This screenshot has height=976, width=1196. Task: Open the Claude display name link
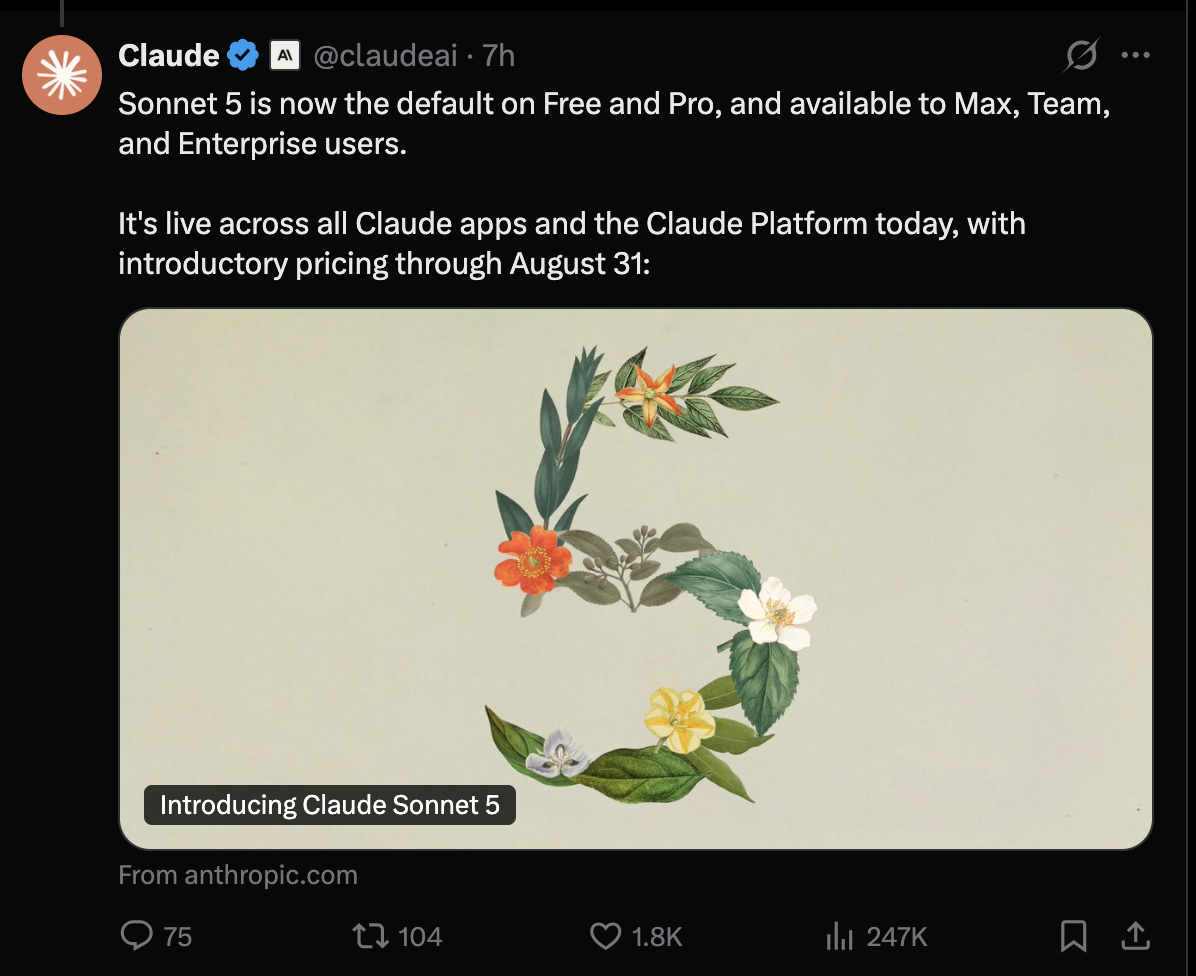[169, 55]
